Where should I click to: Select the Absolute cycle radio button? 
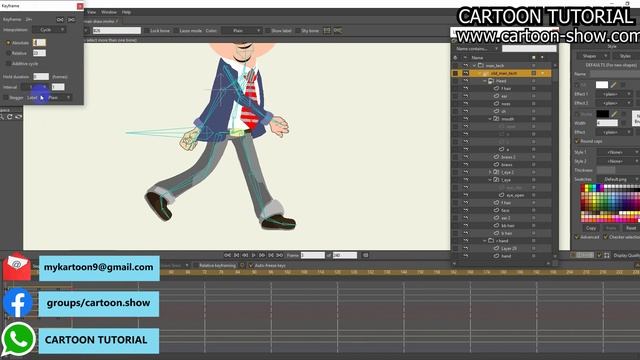point(8,42)
